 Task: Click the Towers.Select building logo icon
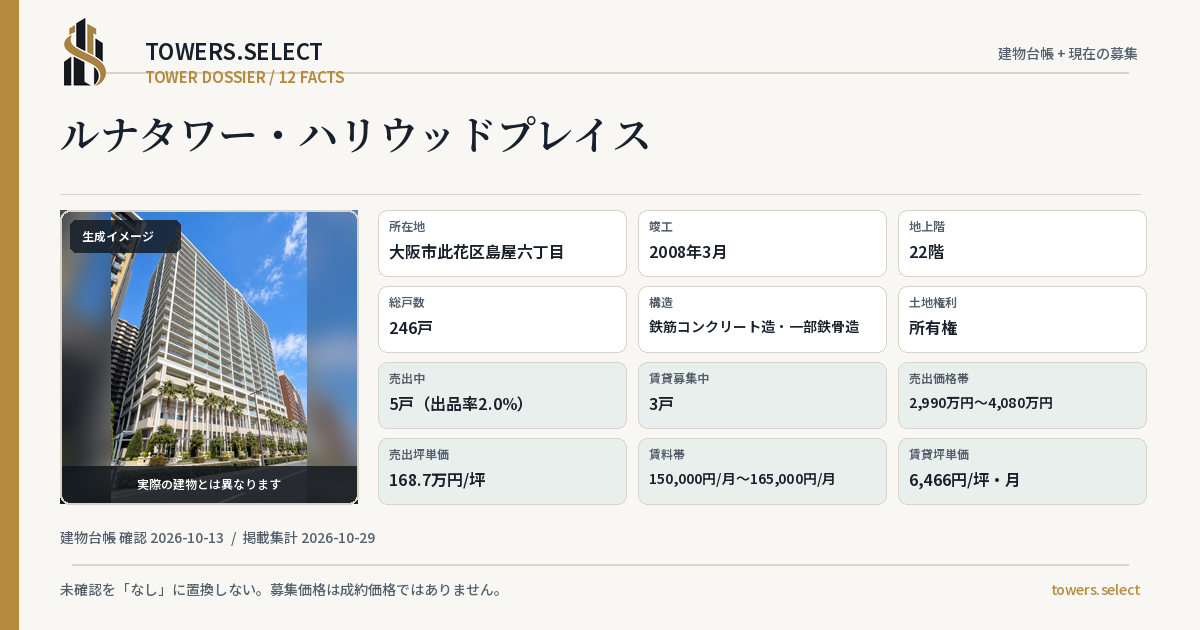[85, 52]
